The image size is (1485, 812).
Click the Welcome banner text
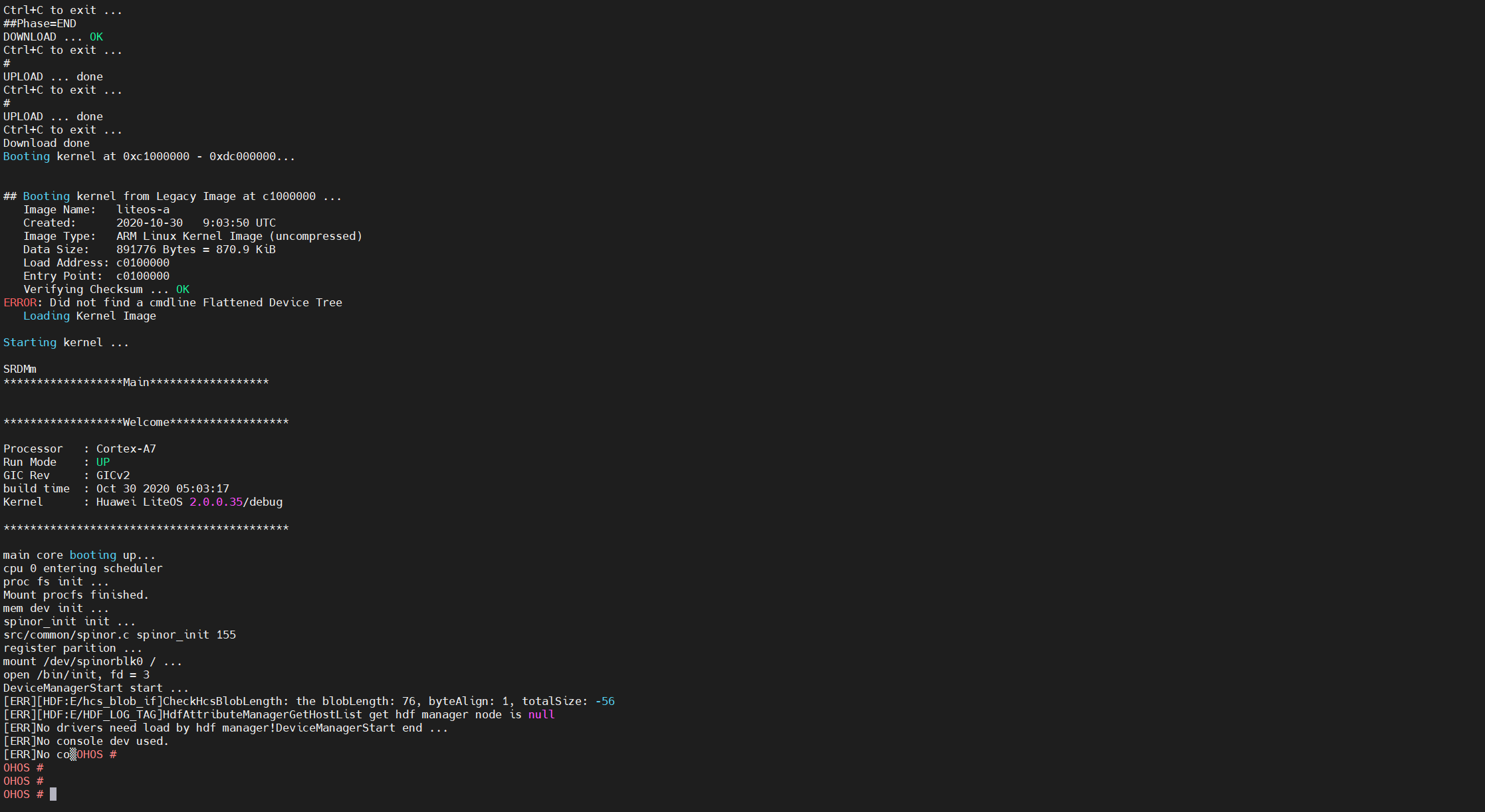tap(146, 423)
